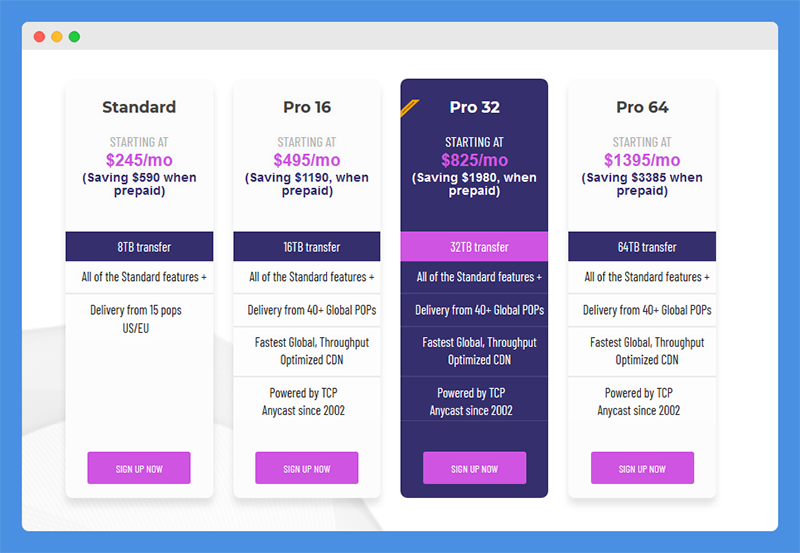Select the 8TB transfer bar
The image size is (800, 553).
(x=139, y=246)
